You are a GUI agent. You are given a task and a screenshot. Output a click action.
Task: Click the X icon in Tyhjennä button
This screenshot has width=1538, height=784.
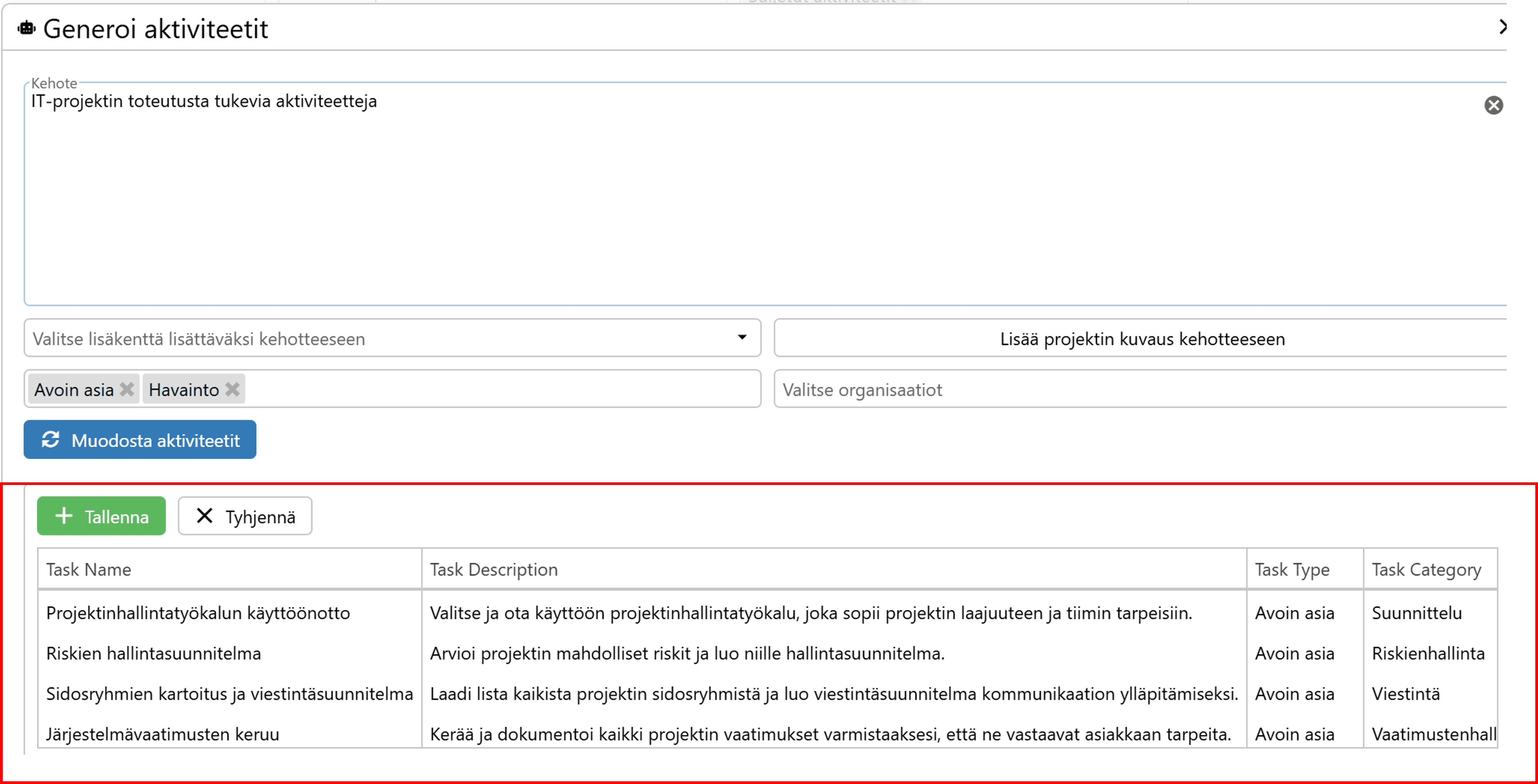[205, 516]
